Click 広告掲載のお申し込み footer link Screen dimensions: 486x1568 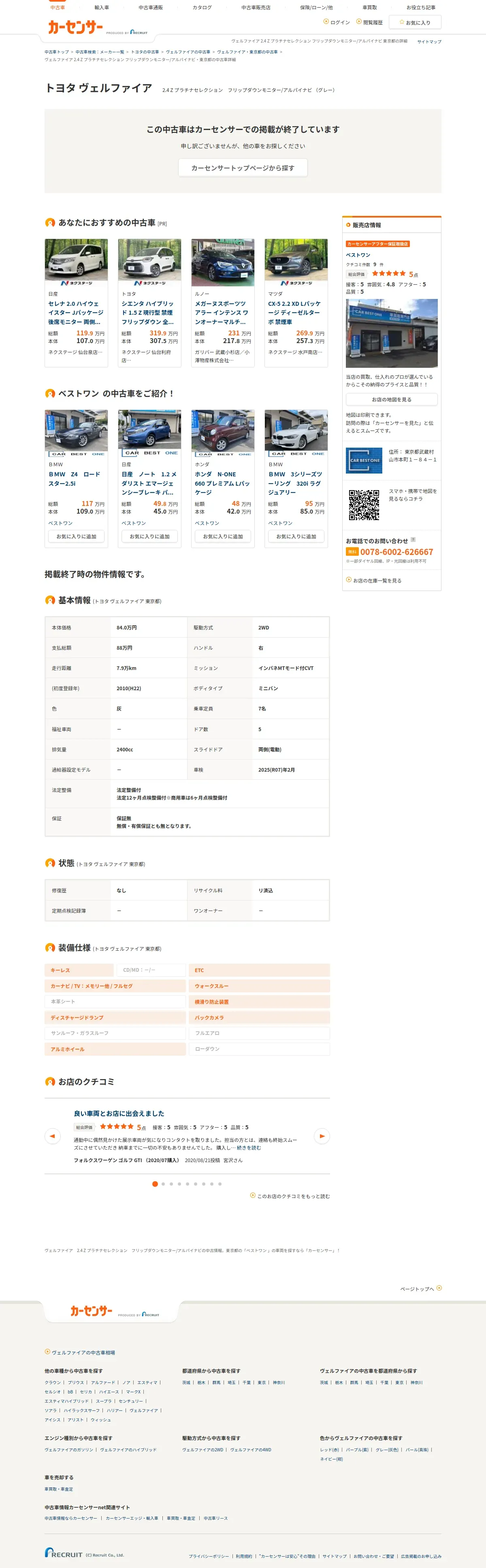click(422, 1556)
